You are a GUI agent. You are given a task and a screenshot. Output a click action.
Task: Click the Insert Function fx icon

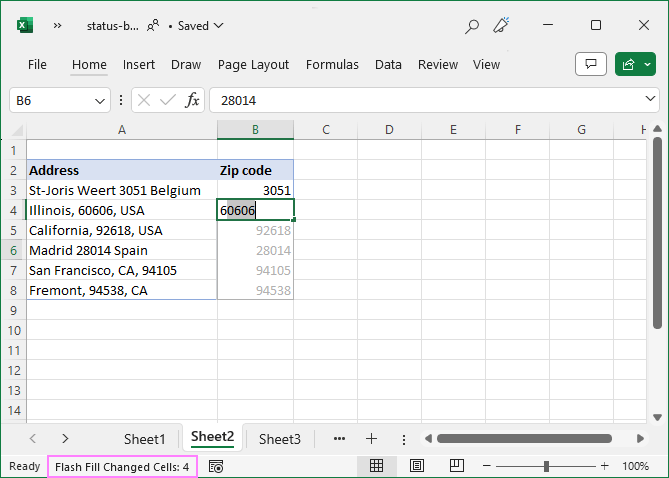(x=192, y=100)
